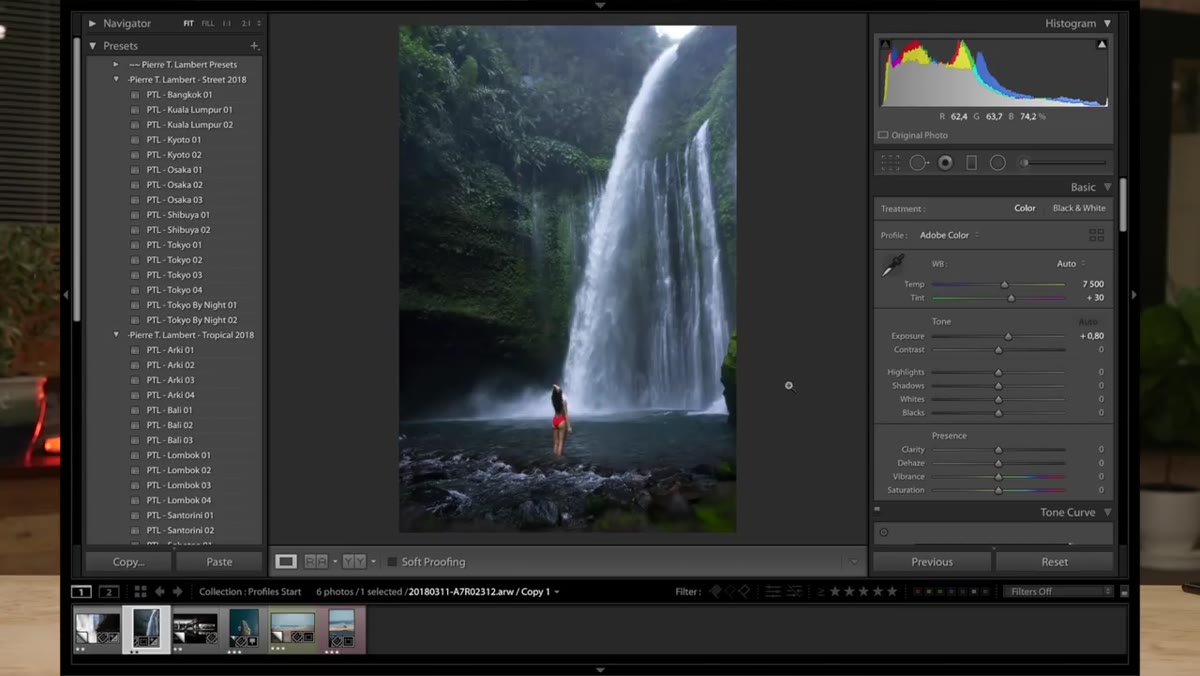
Task: Toggle highlight clipping indicator in histogram
Action: pyautogui.click(x=1102, y=44)
